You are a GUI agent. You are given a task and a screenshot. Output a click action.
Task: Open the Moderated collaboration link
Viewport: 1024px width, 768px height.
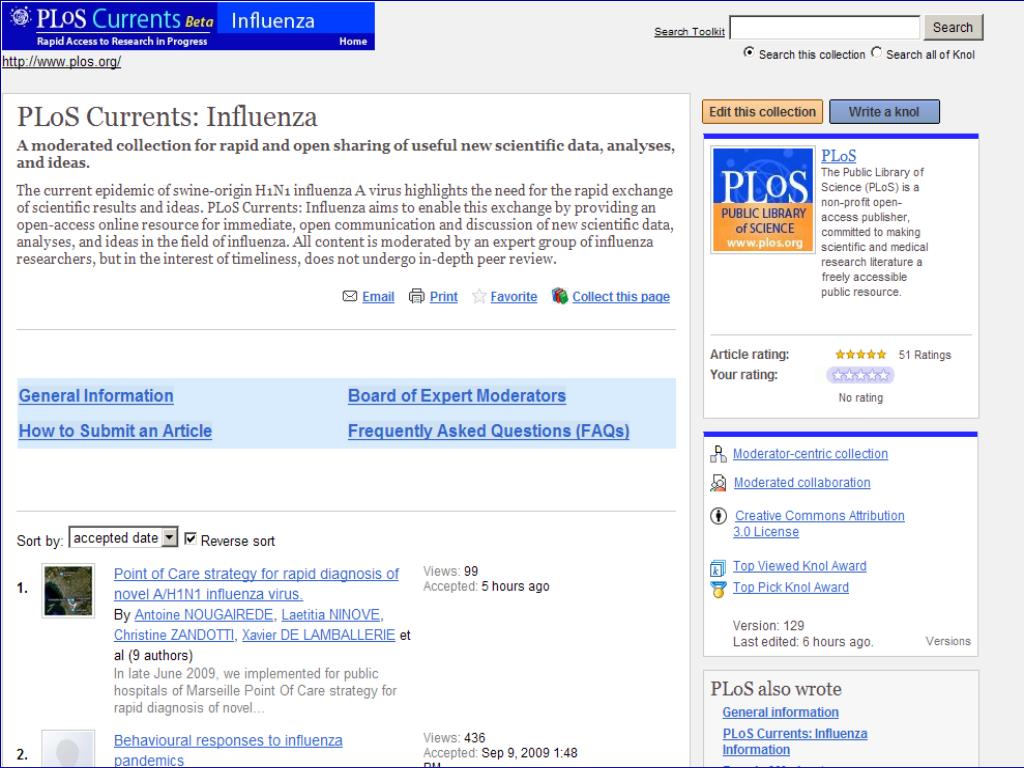click(802, 483)
